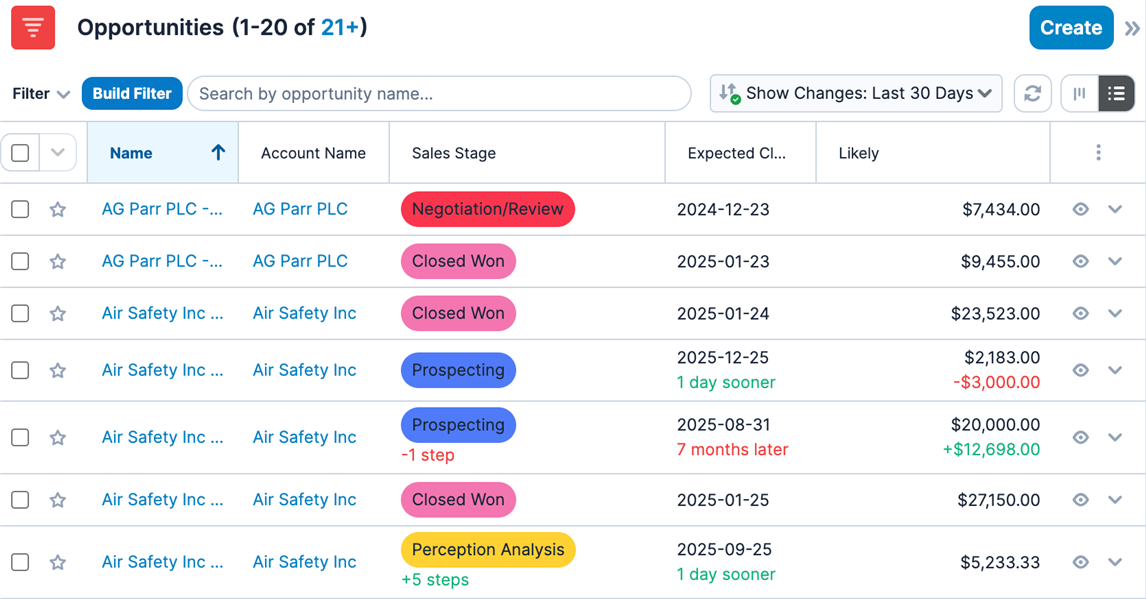Click the opportunity name search field
This screenshot has width=1146, height=599.
pyautogui.click(x=440, y=93)
